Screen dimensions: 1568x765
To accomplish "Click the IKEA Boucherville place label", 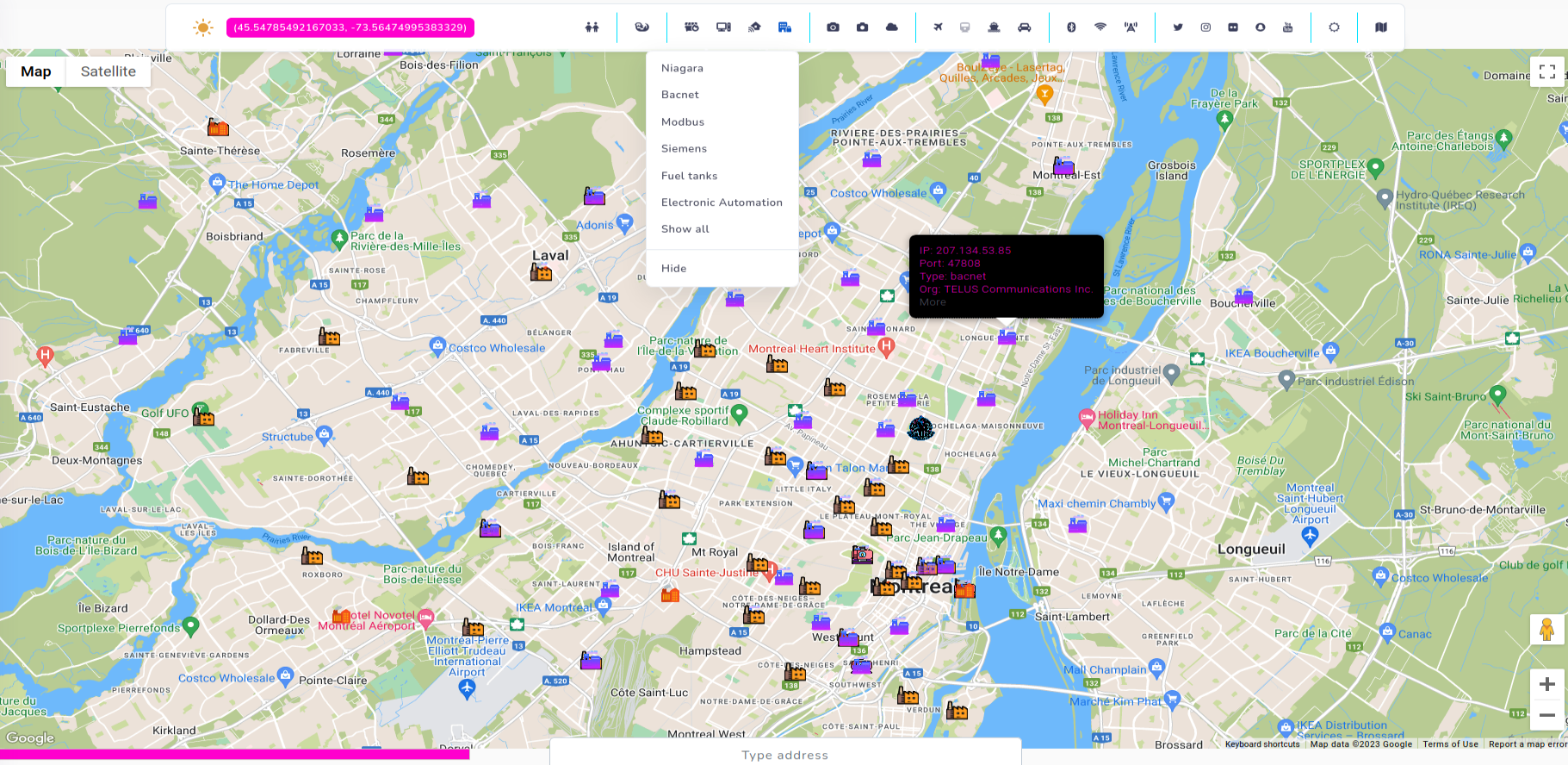I will (1272, 353).
